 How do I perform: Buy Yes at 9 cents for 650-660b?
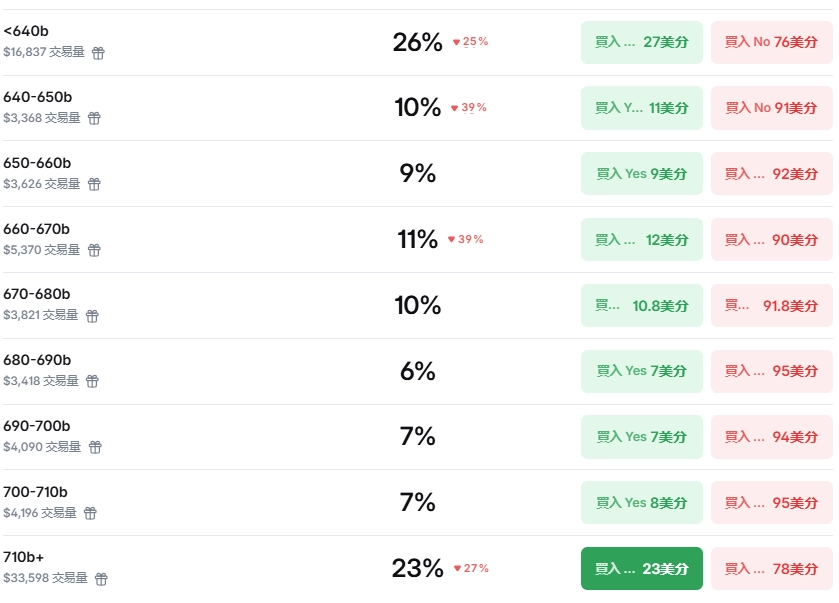coord(642,174)
